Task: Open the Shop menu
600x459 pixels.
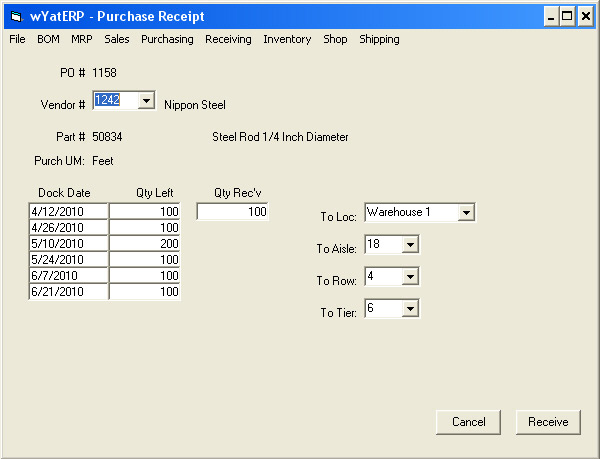Action: pos(335,39)
